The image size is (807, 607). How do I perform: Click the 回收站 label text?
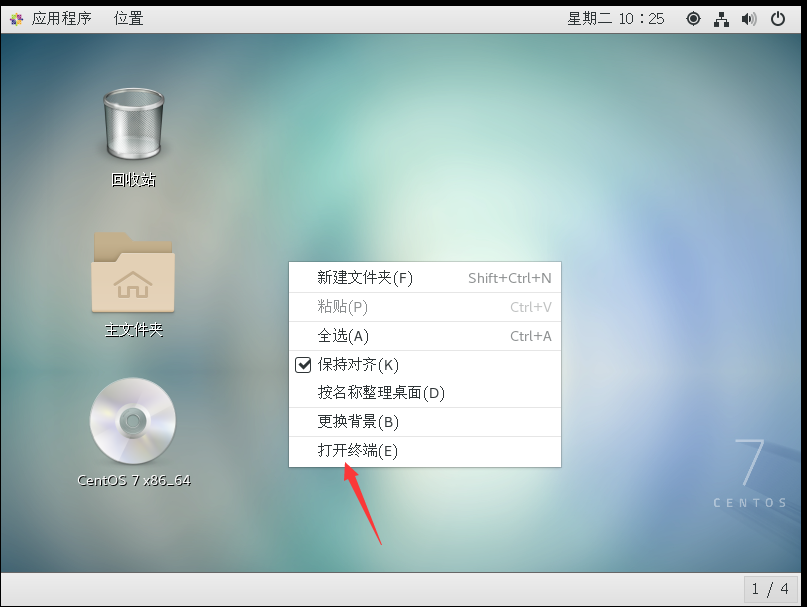coord(133,180)
